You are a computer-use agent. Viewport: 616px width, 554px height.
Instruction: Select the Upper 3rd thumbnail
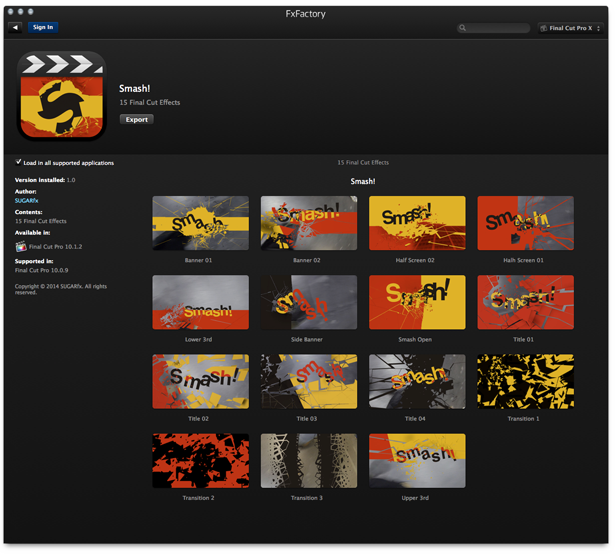pos(417,461)
